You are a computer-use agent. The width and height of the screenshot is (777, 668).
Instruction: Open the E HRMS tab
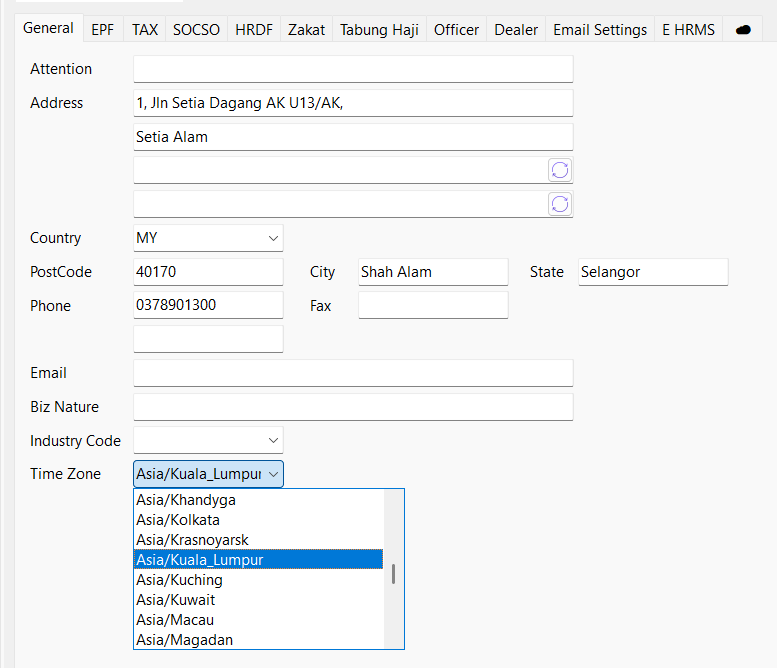tap(688, 30)
